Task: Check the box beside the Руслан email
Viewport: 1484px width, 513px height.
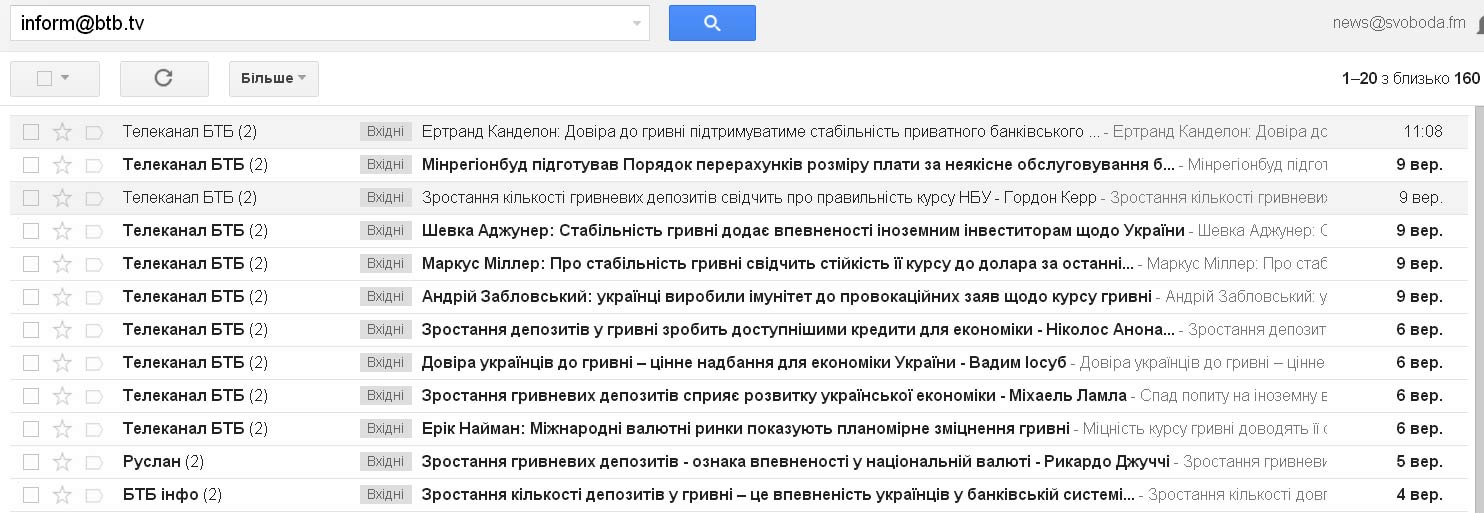Action: point(31,462)
